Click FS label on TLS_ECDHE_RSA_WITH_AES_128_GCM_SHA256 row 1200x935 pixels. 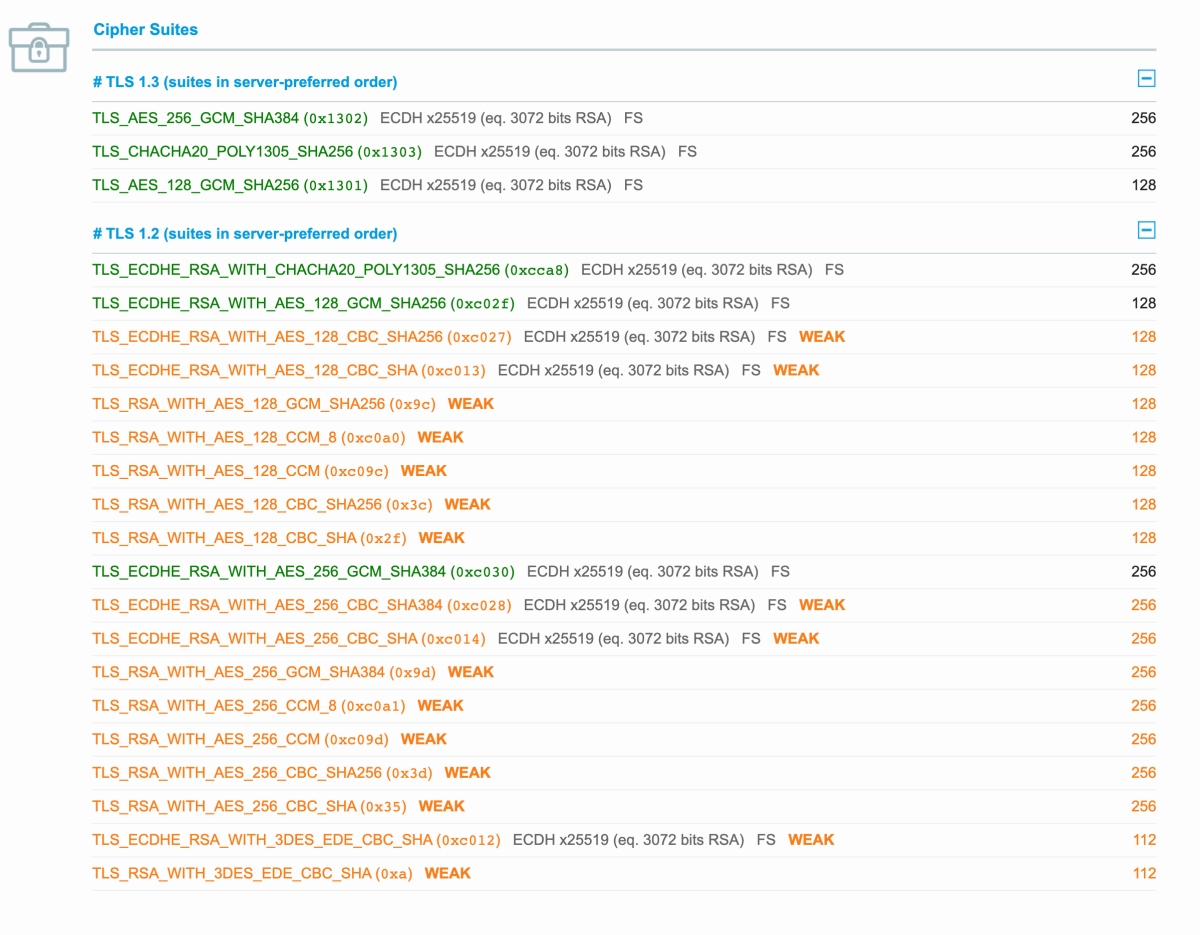780,303
